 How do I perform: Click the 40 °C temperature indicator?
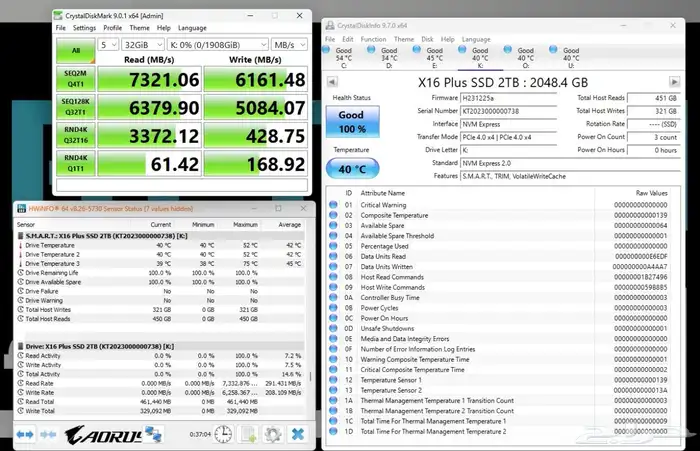pos(352,169)
